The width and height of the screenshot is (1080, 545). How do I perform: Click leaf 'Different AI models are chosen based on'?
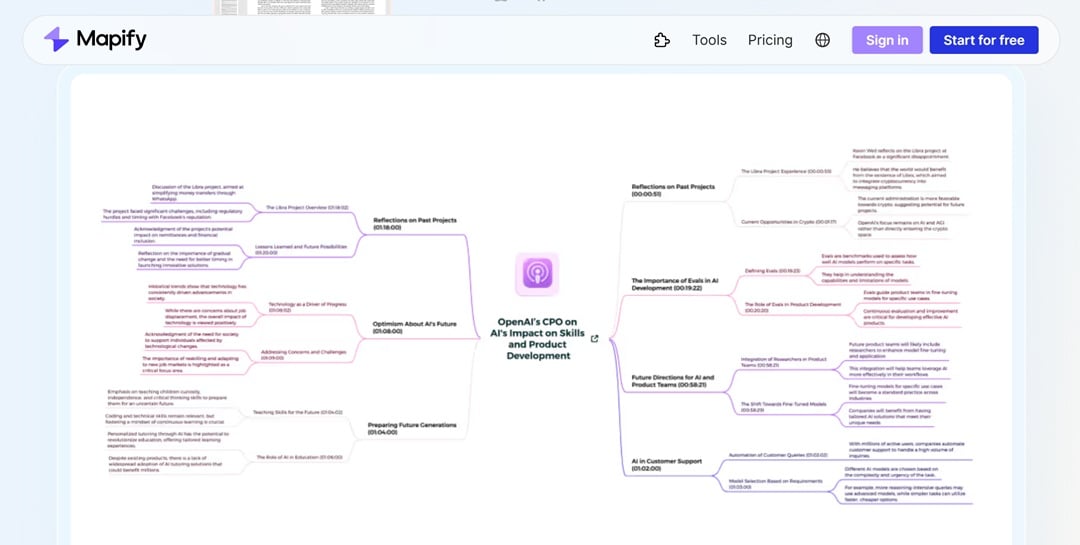(890, 471)
